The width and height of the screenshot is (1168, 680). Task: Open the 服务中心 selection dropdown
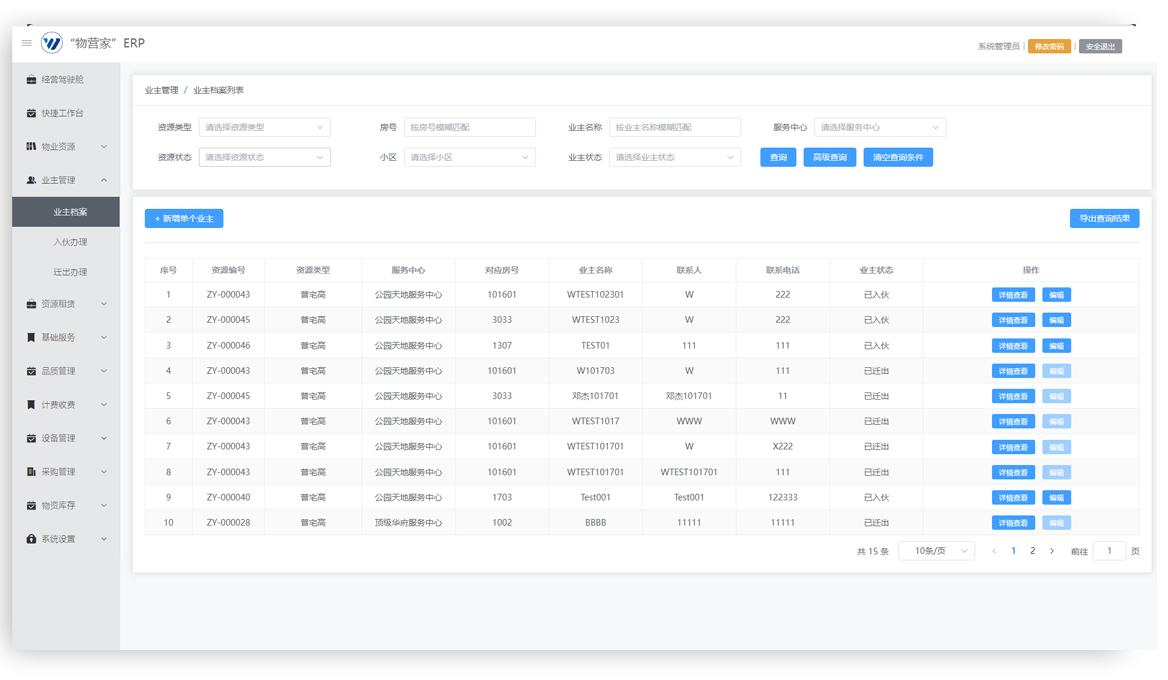coord(879,128)
